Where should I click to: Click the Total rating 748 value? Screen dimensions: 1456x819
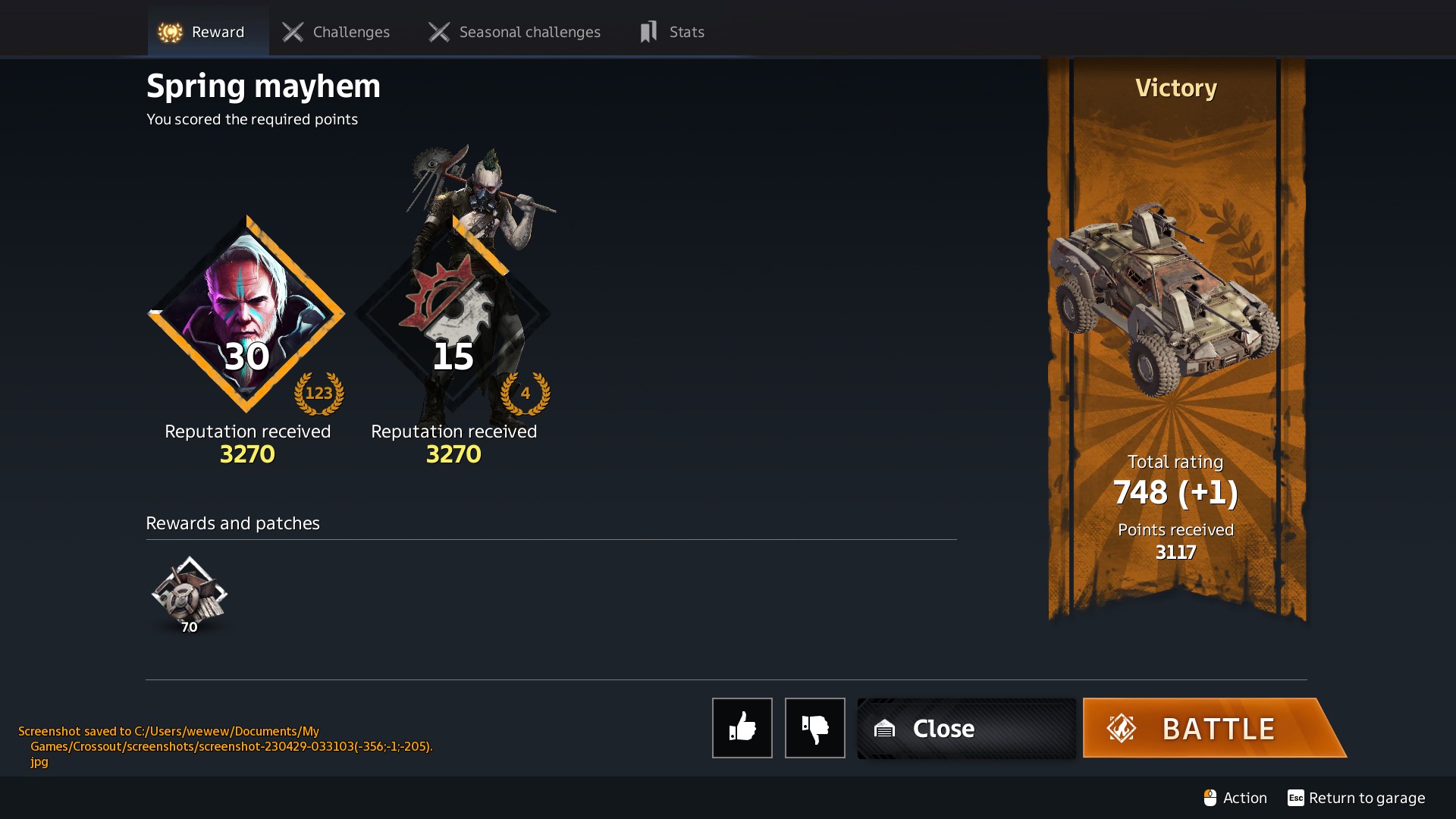(1175, 492)
